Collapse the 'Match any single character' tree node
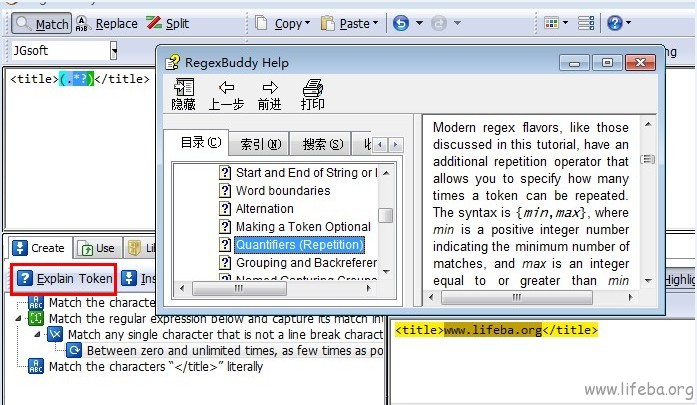Viewport: 697px width, 405px height. [38, 334]
